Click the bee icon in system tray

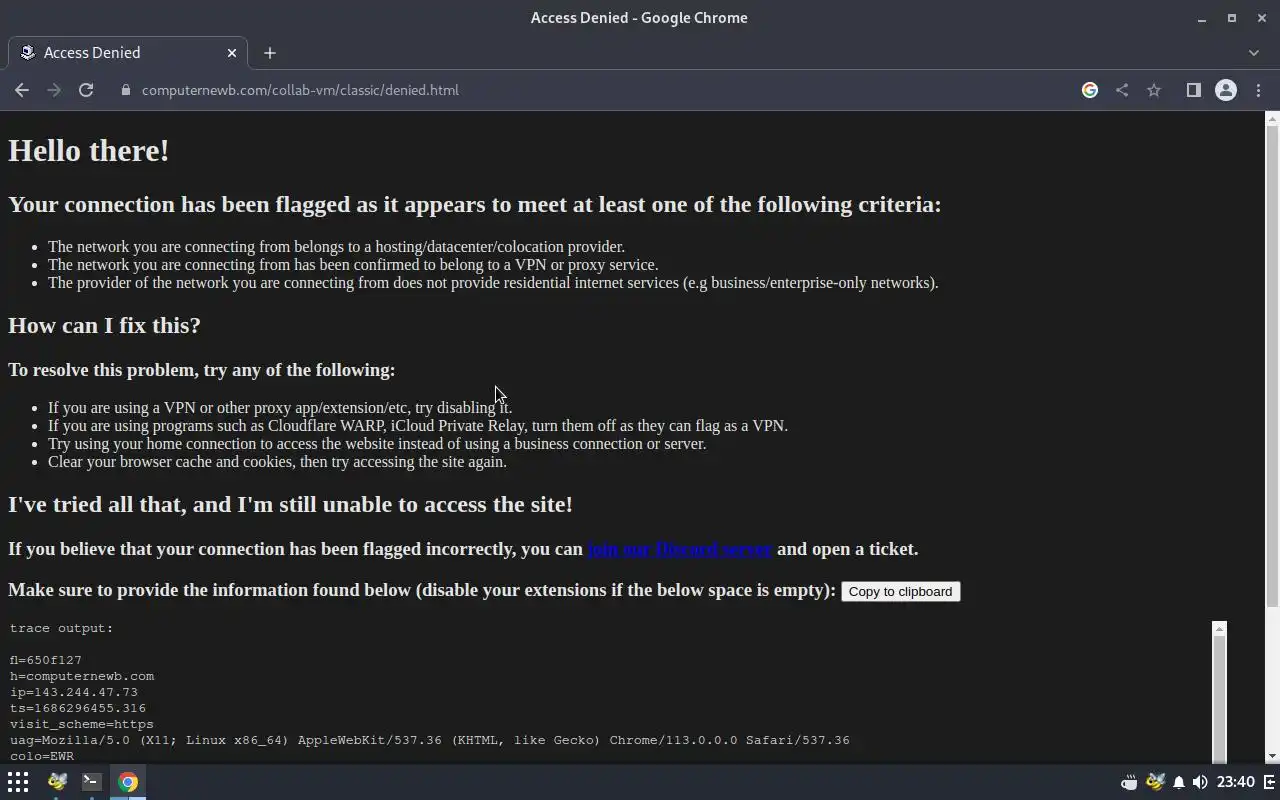point(1155,782)
